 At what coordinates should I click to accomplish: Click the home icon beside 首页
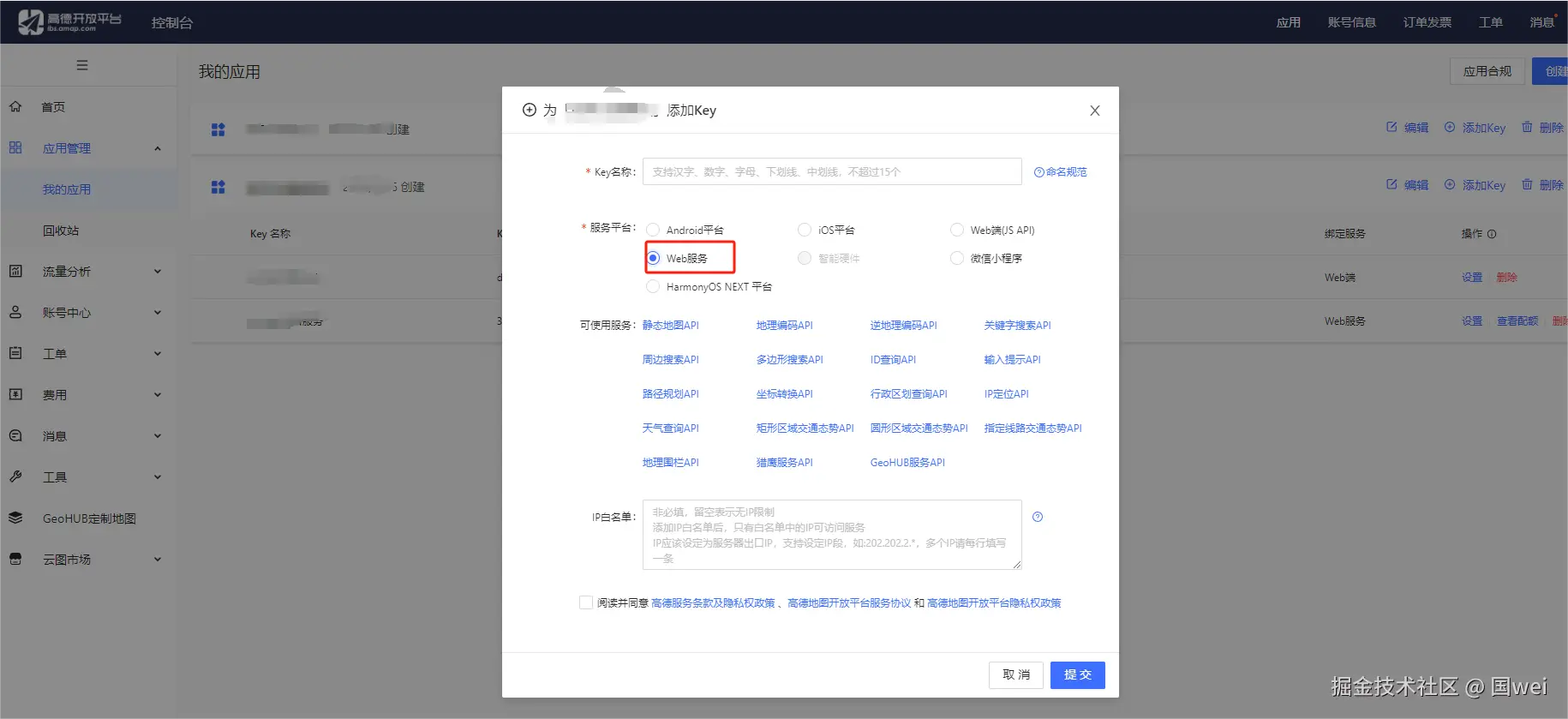pyautogui.click(x=15, y=107)
